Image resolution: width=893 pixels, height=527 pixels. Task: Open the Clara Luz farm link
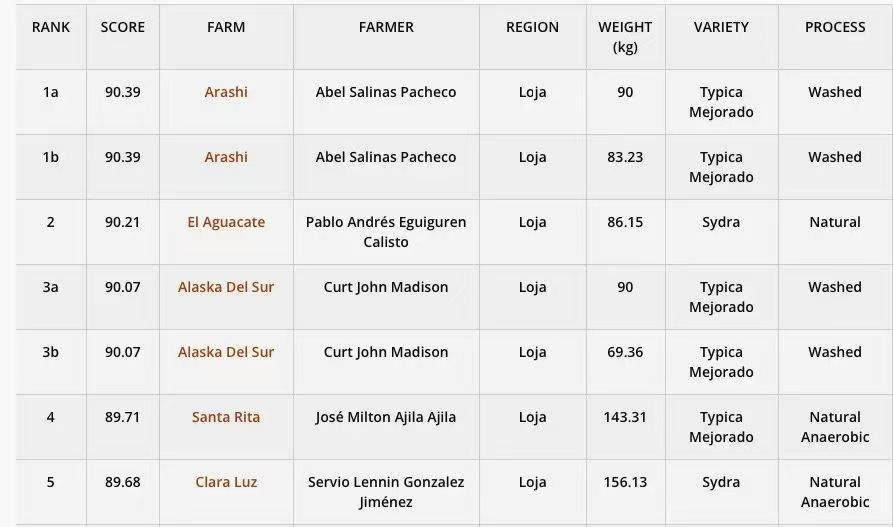click(226, 482)
